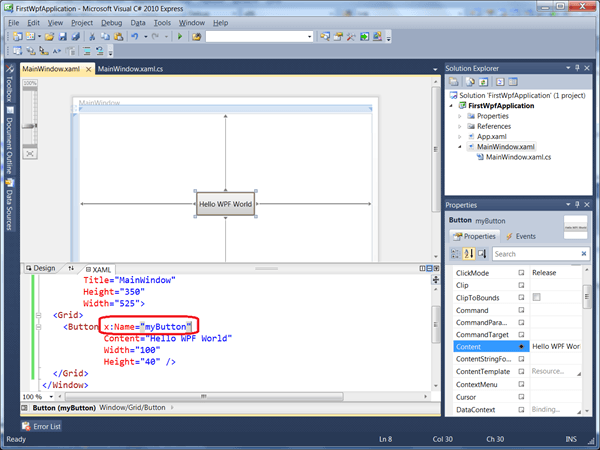Click the Find in Files icon
The image size is (600, 450).
click(197, 36)
